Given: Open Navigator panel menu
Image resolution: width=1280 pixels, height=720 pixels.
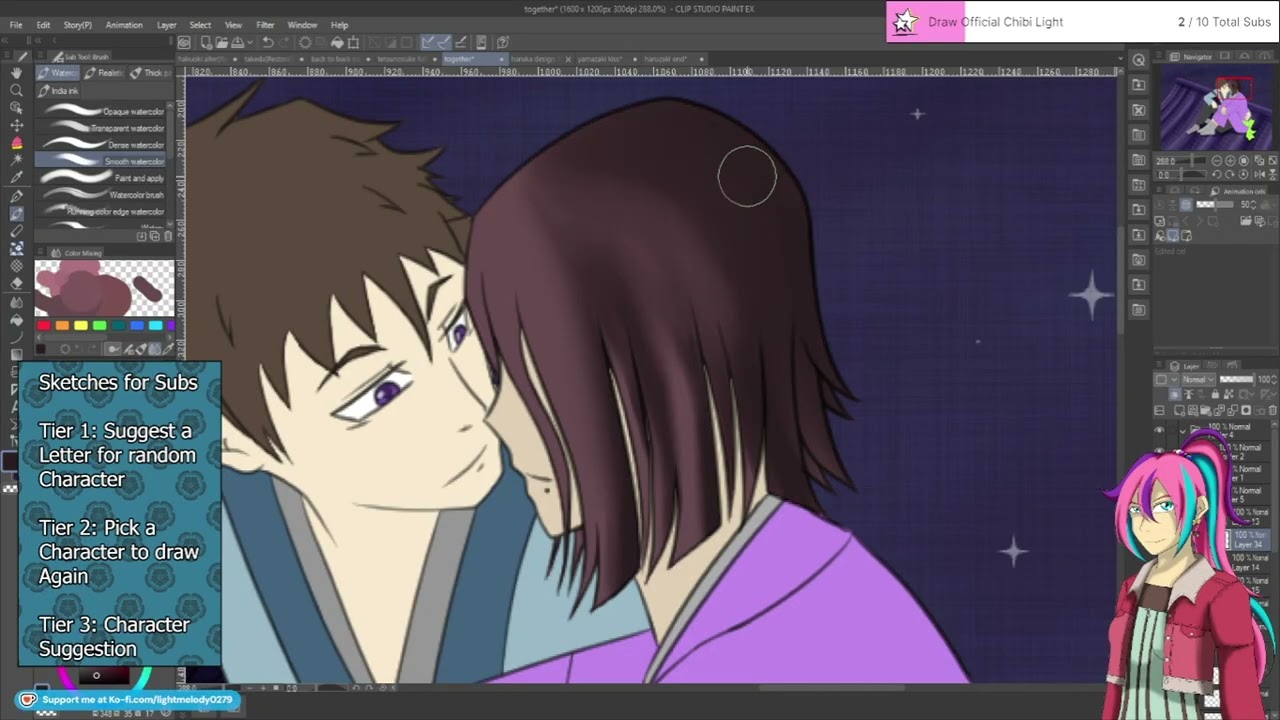Looking at the screenshot, I should pos(1158,55).
